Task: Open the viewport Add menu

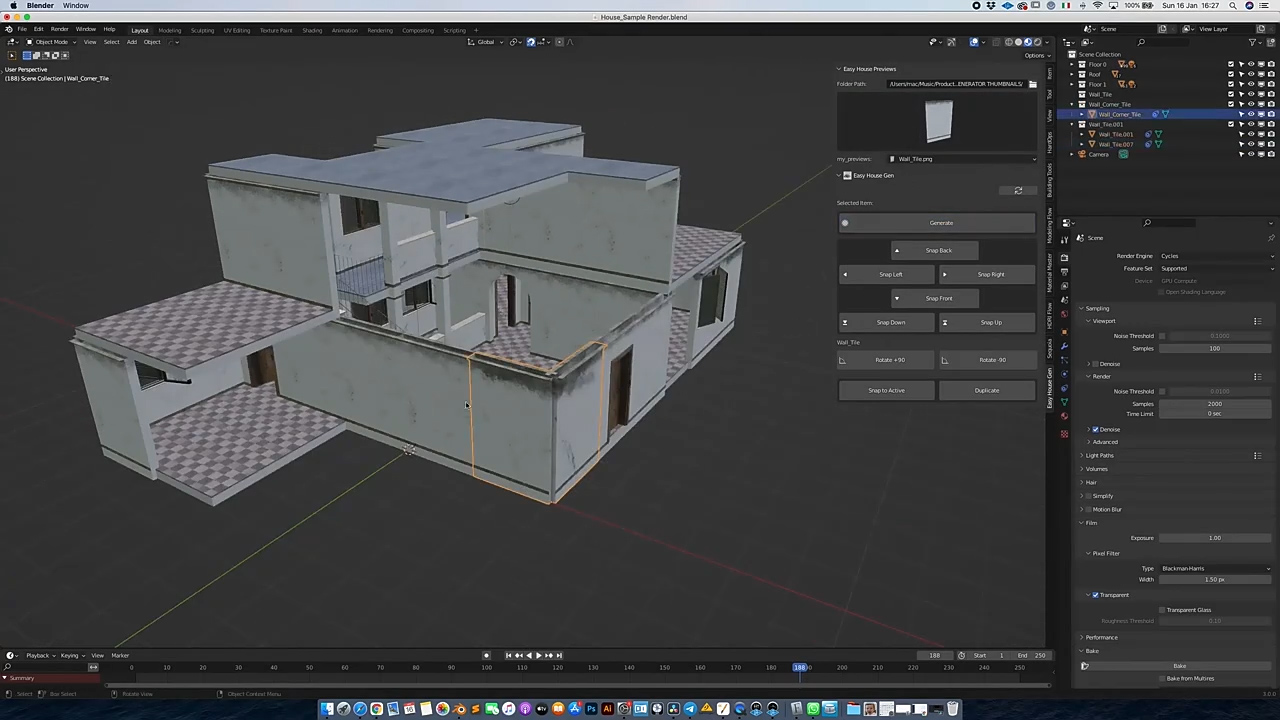Action: pos(131,42)
